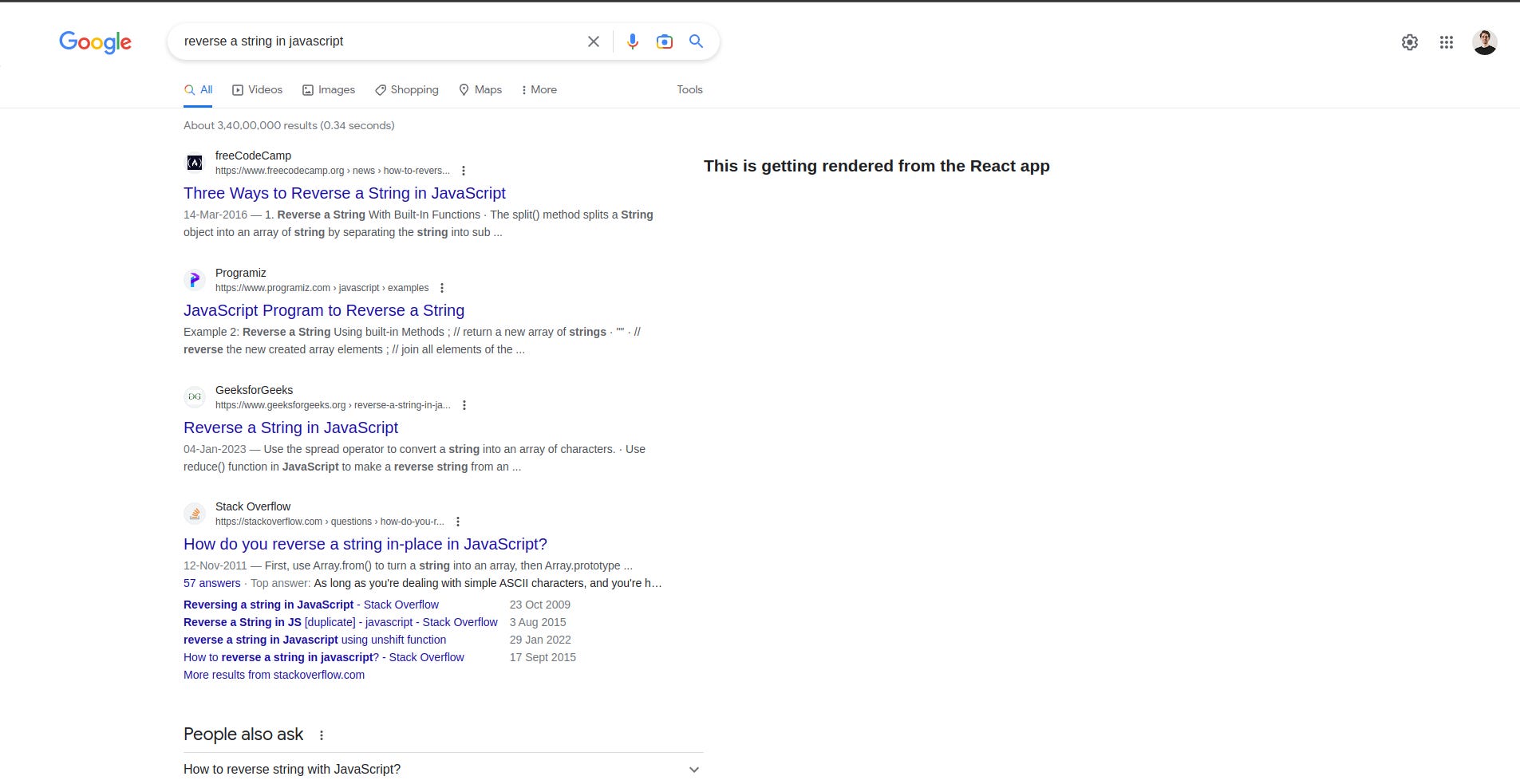Open Search by image camera icon

(x=664, y=41)
